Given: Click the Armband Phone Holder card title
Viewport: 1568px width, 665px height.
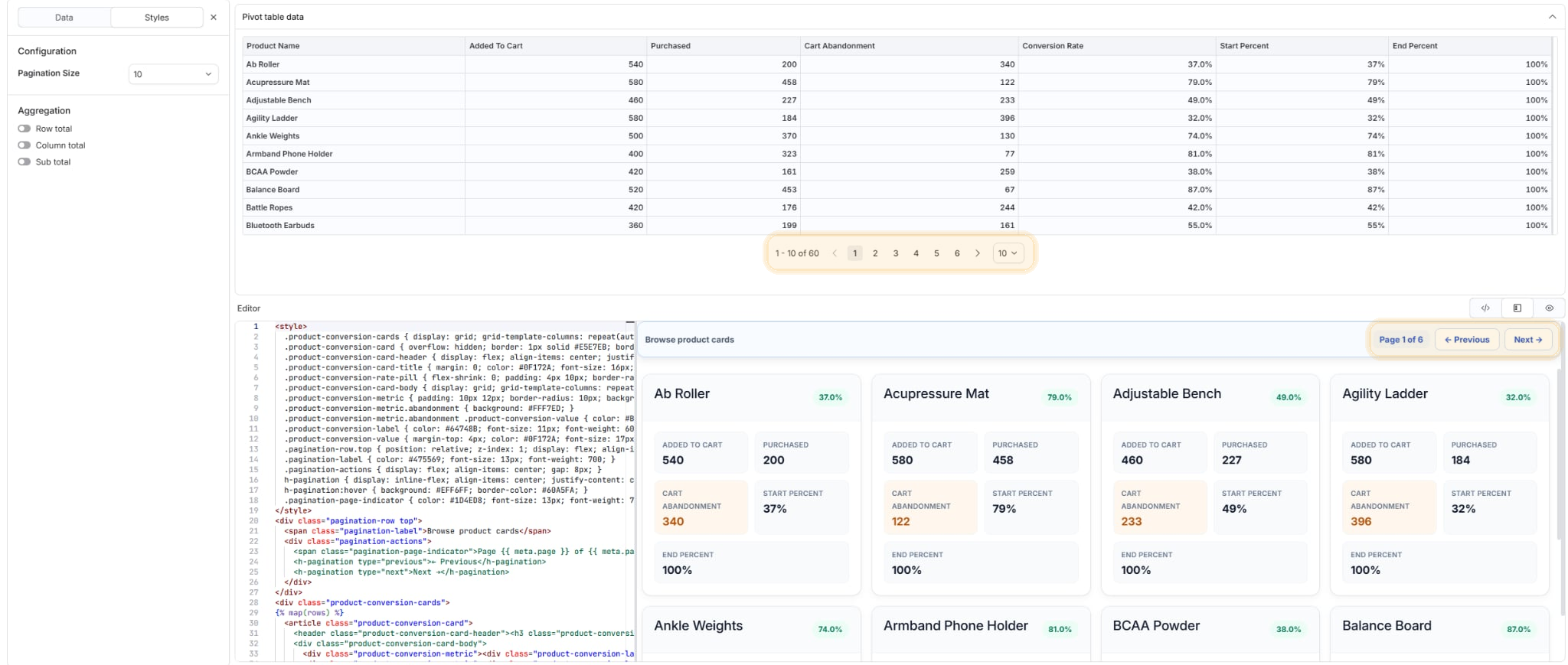Looking at the screenshot, I should [x=955, y=626].
